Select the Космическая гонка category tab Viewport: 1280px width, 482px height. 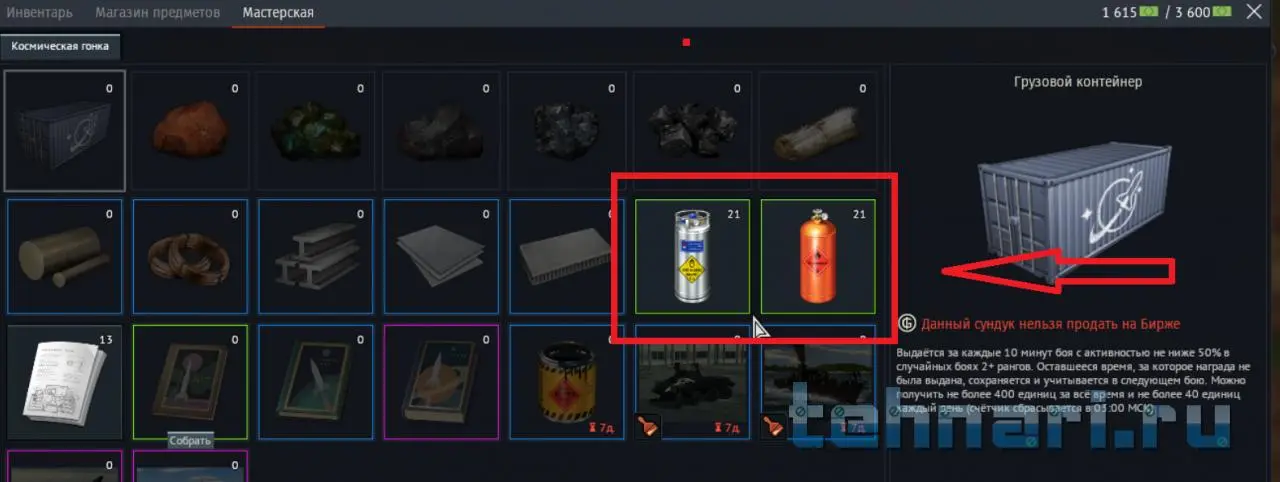point(60,46)
